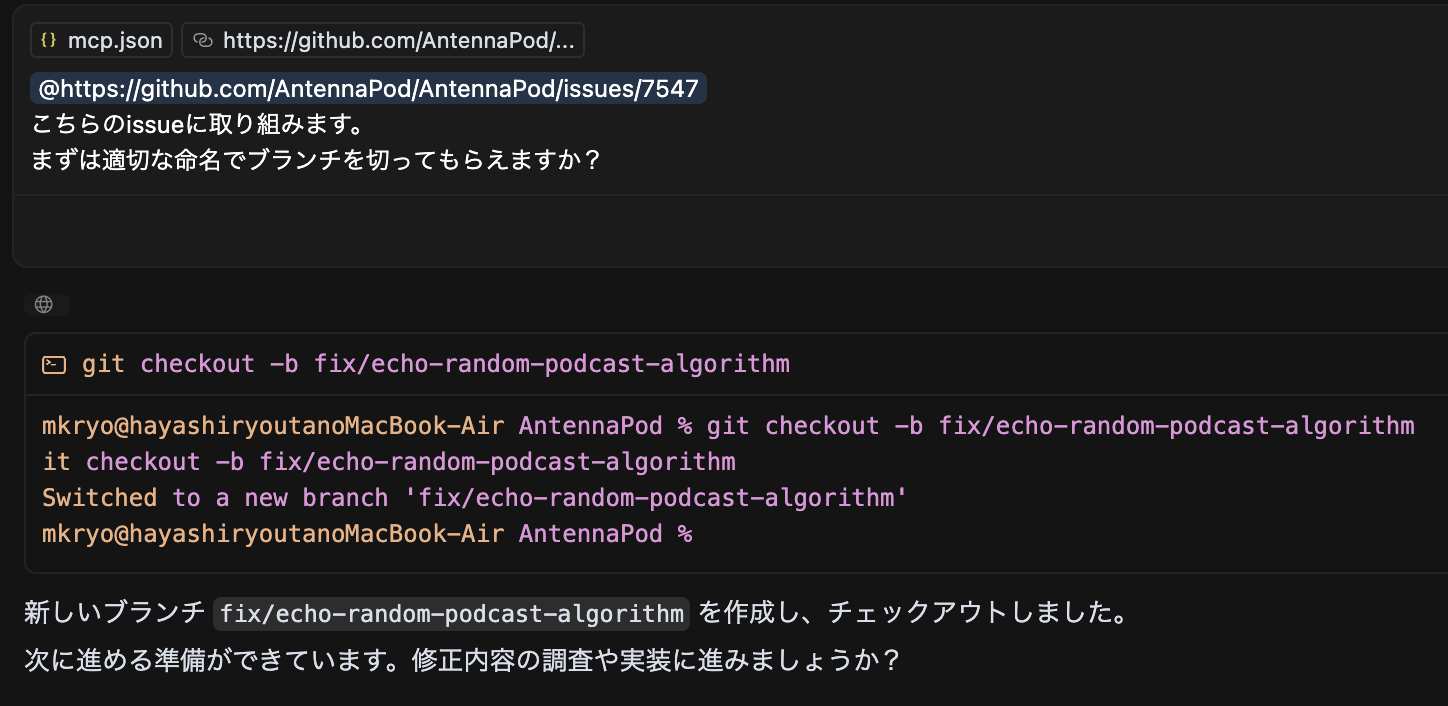Click the terminal output area
1448x706 pixels.
(700, 480)
